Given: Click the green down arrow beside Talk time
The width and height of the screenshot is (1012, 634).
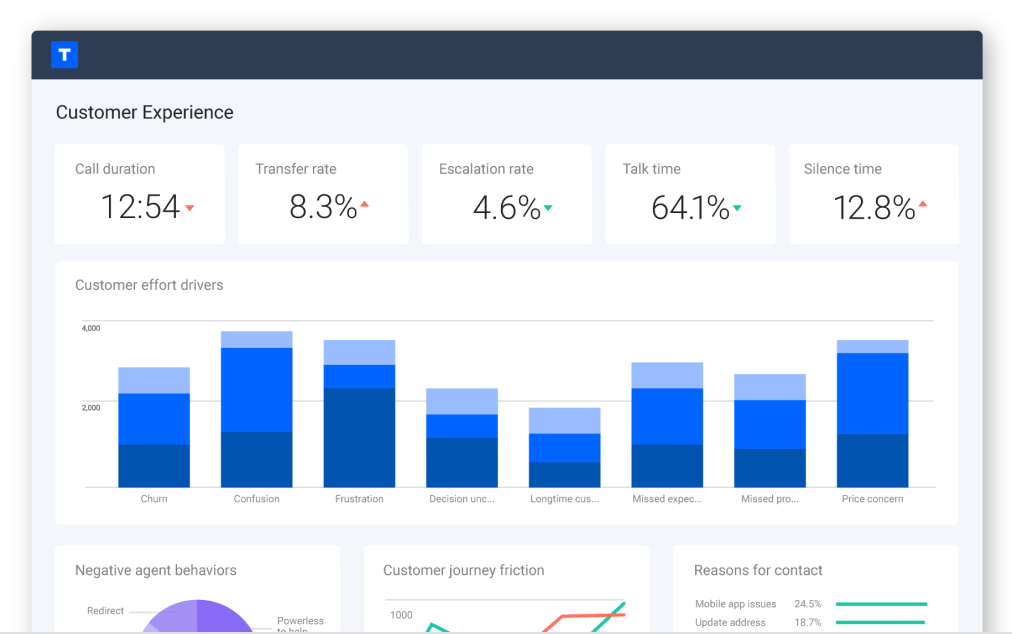Looking at the screenshot, I should (x=737, y=208).
